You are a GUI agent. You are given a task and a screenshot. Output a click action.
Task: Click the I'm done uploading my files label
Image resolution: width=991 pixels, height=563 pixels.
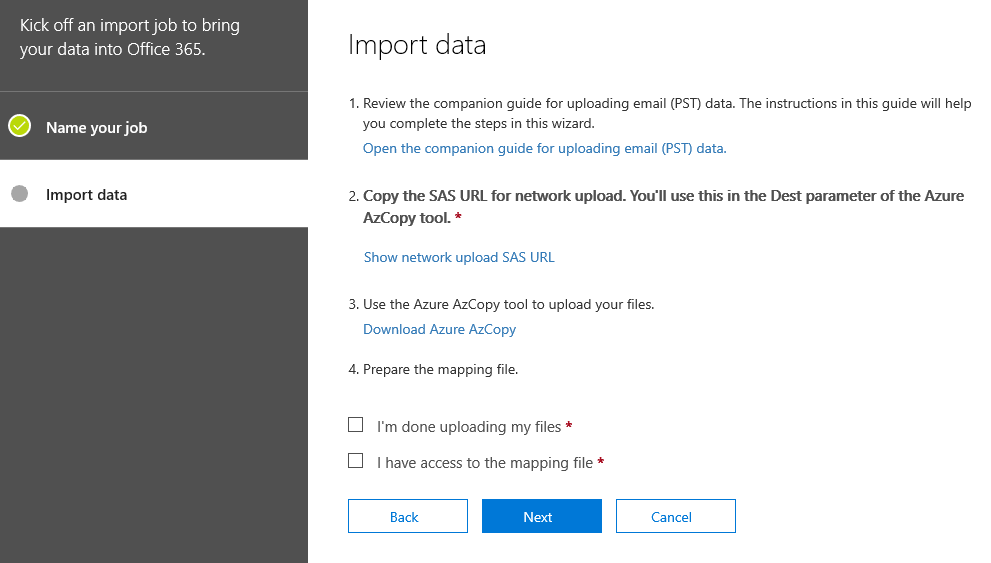pos(469,427)
